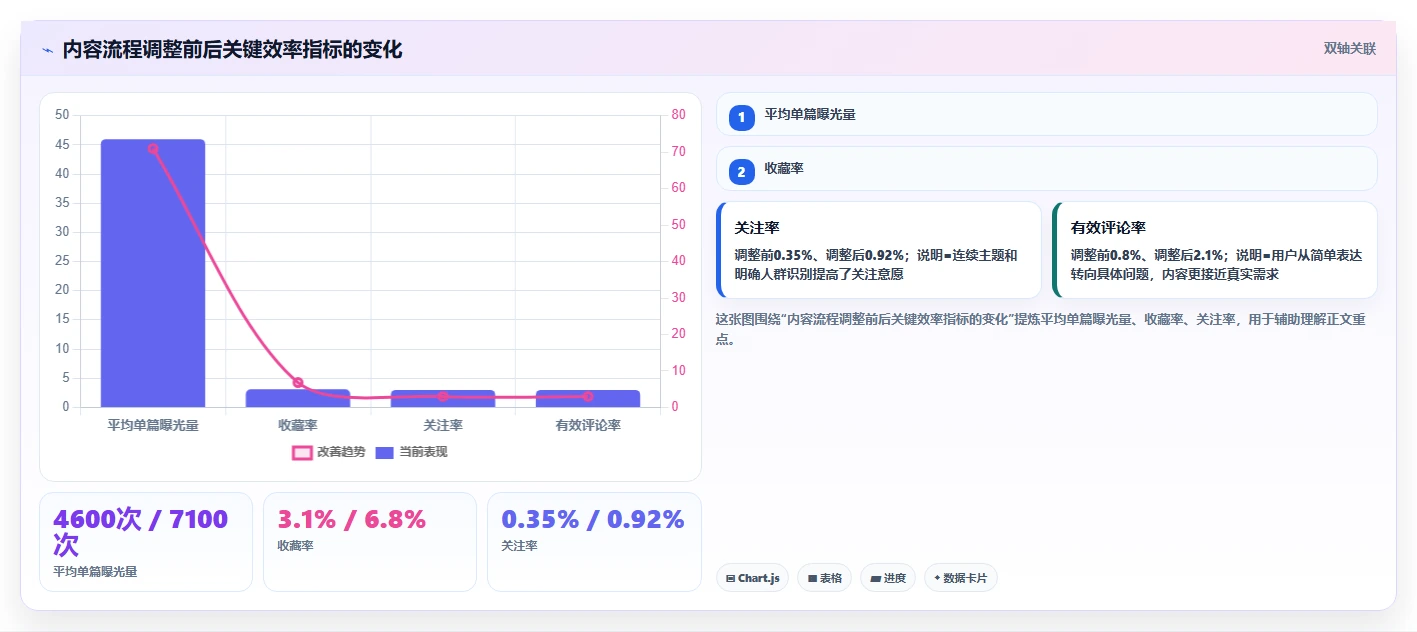Click the 0.35% / 0.92% stat value

pyautogui.click(x=592, y=520)
